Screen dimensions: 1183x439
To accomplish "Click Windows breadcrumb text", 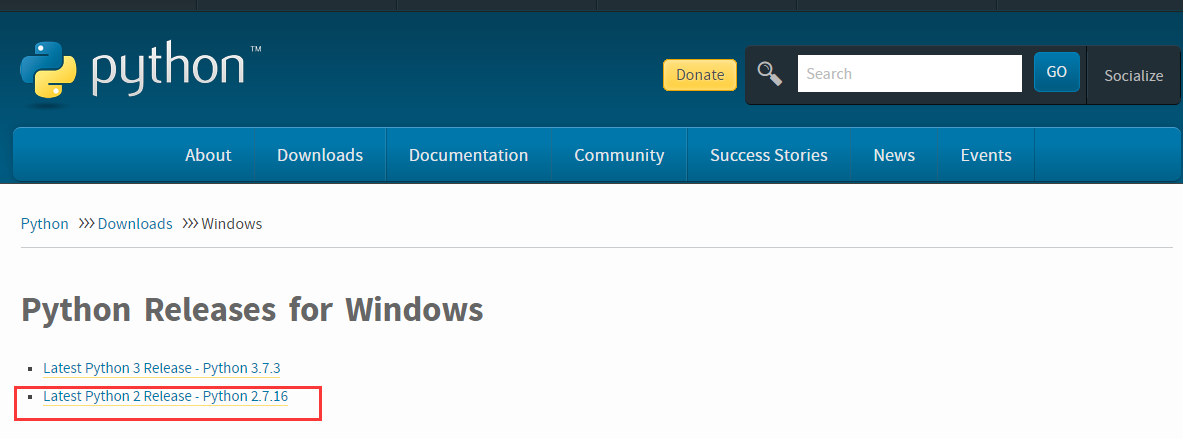I will [x=232, y=224].
